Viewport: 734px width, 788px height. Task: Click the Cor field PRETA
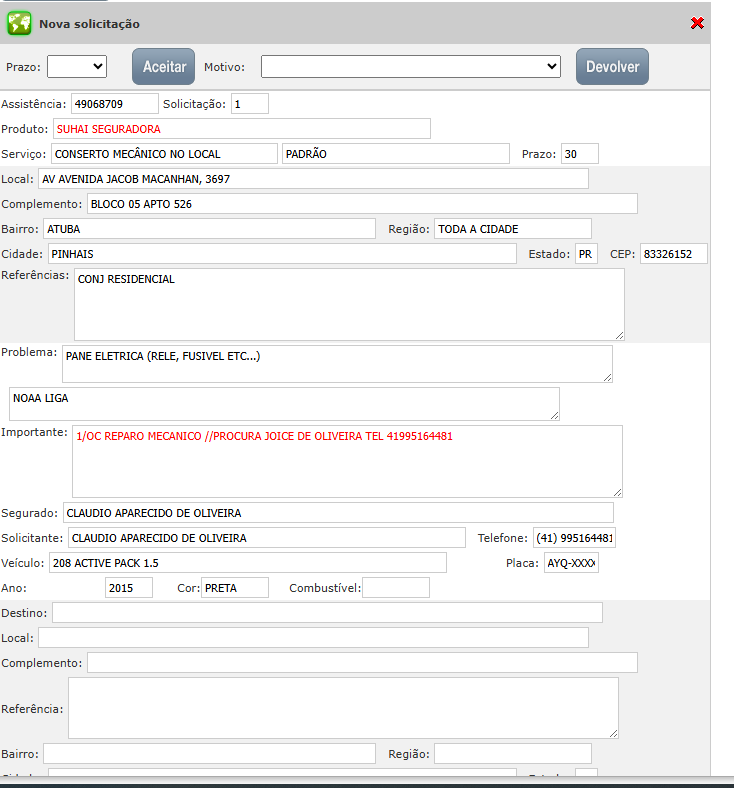235,588
